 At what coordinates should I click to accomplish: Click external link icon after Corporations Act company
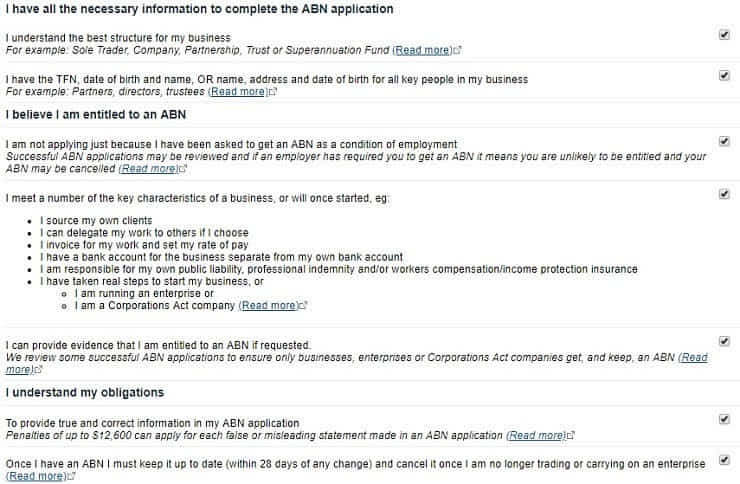click(x=303, y=306)
